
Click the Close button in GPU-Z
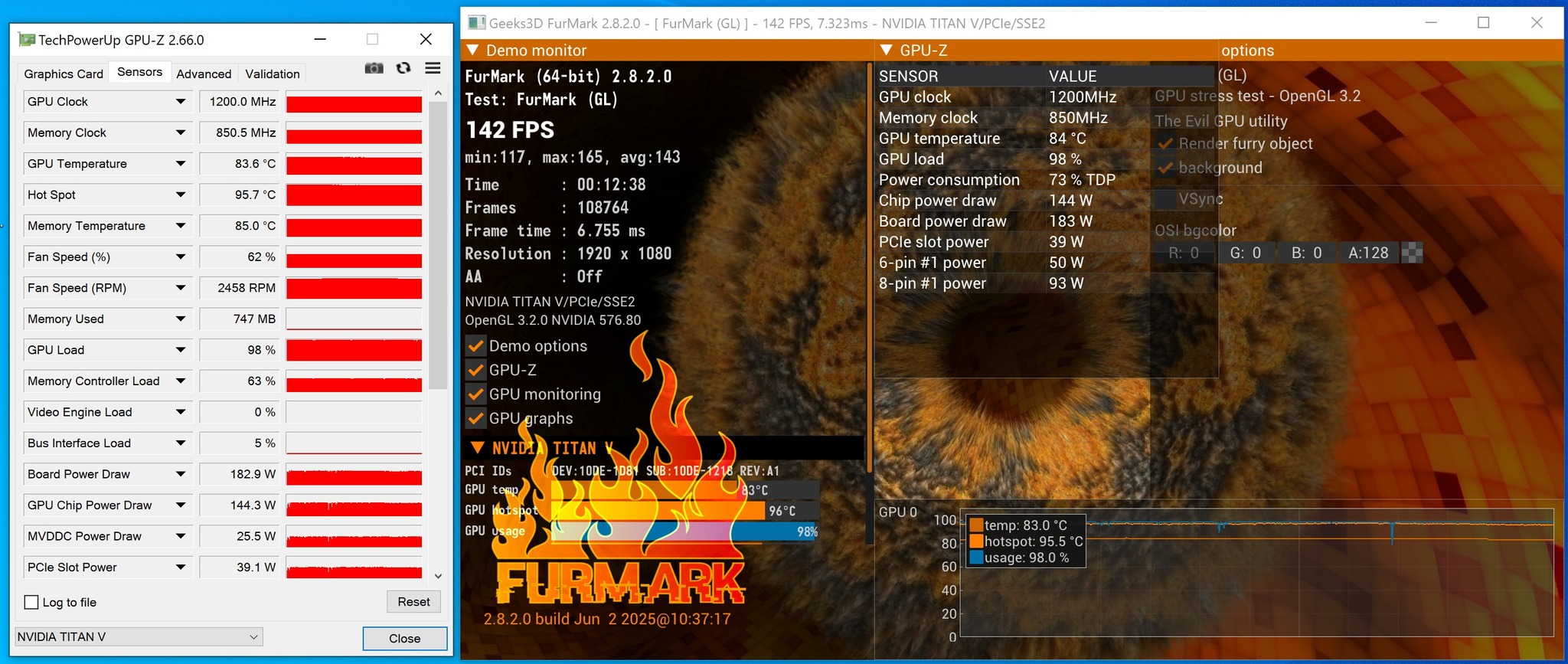[404, 639]
